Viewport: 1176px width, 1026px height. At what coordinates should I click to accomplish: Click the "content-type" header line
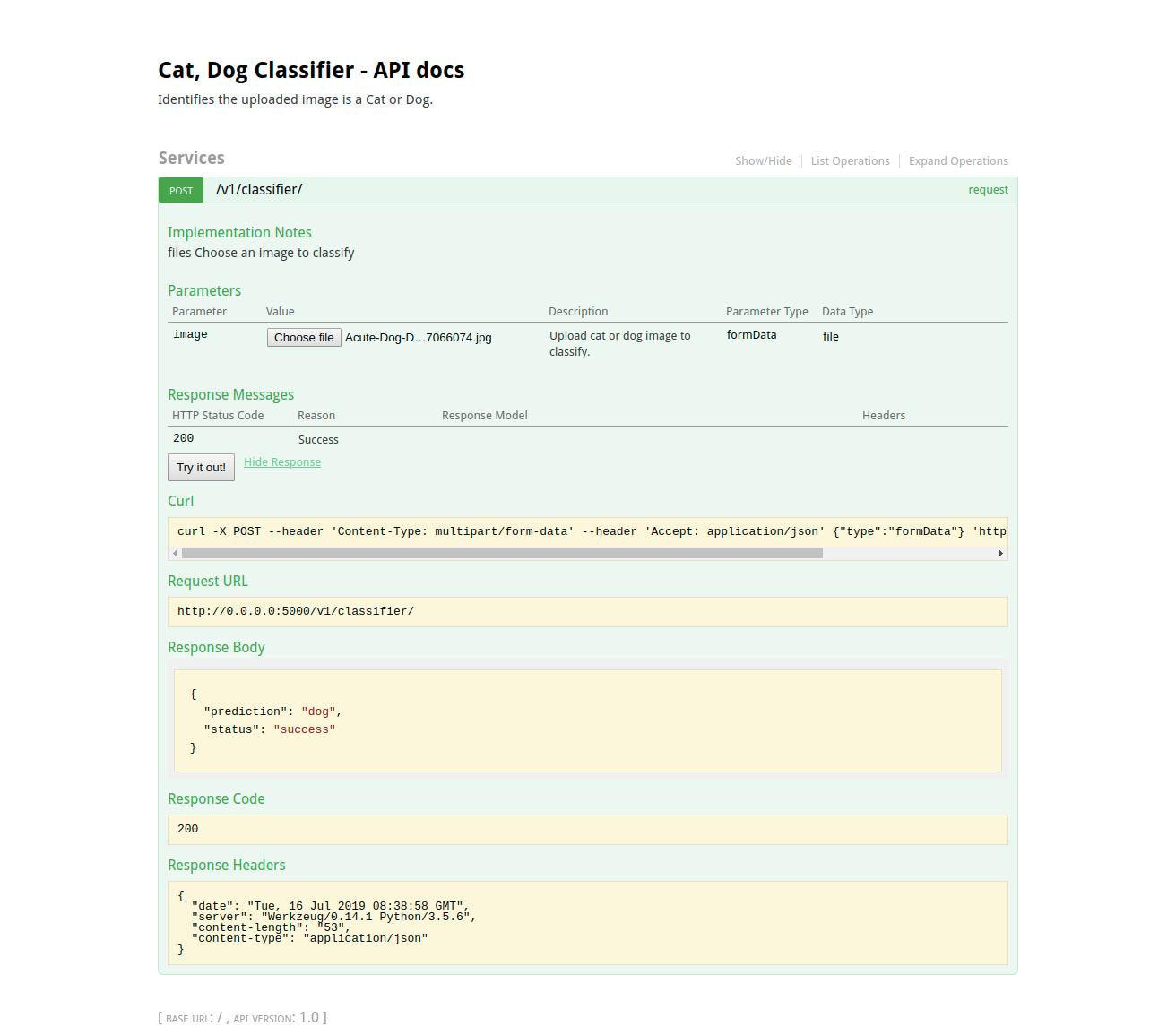pyautogui.click(x=309, y=938)
